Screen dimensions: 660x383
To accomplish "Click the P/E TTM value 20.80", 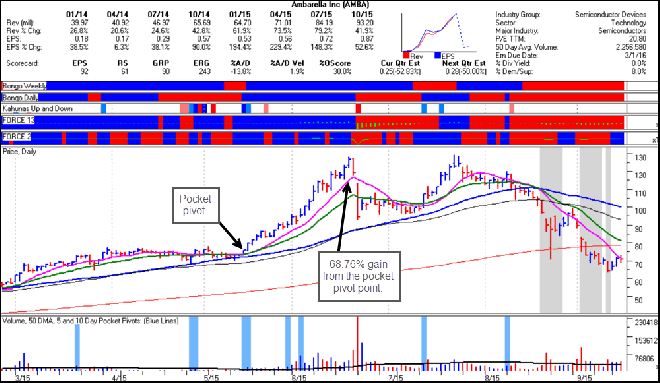I will (x=638, y=39).
